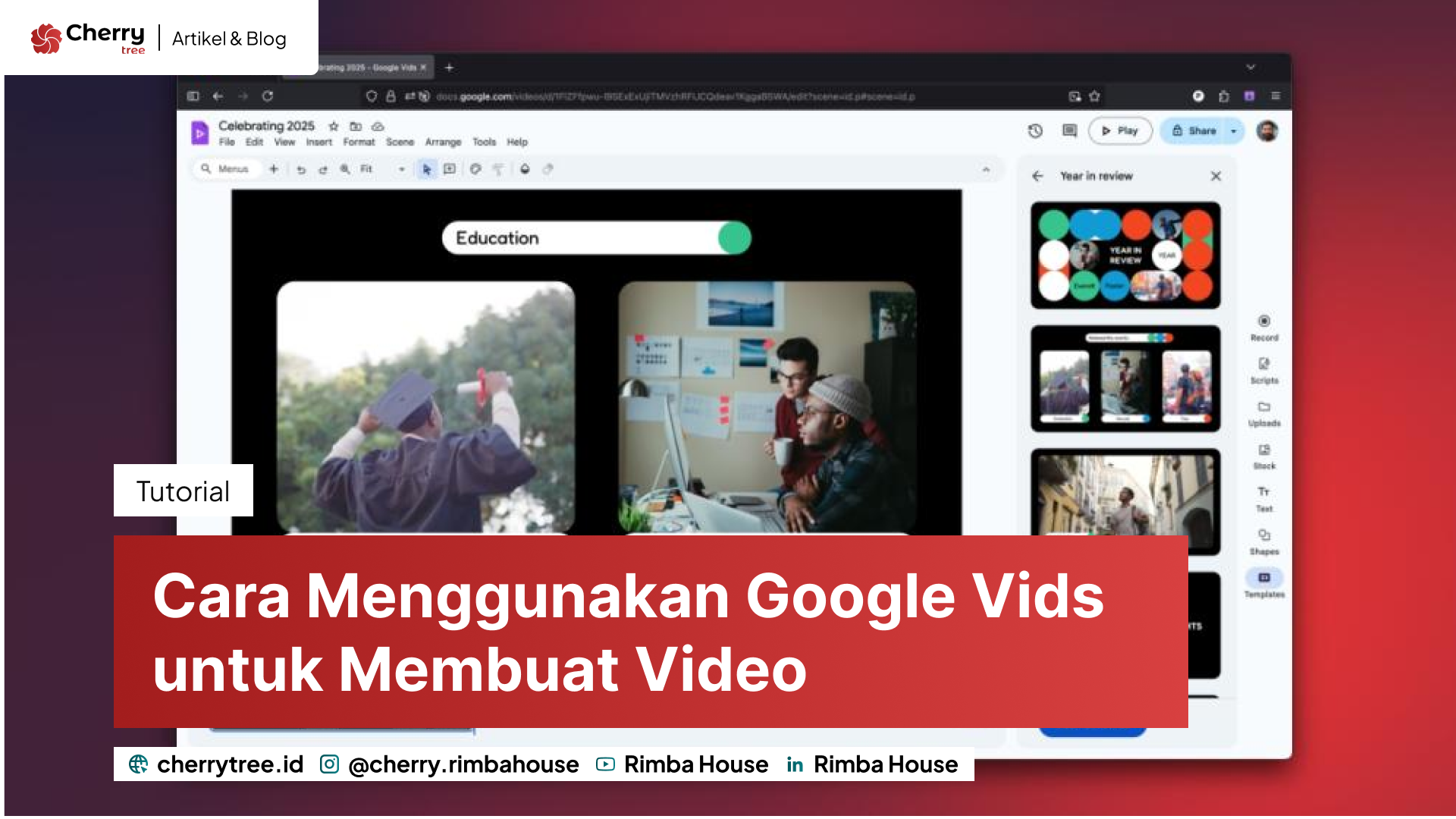Screen dimensions: 1456x819
Task: Open the View menu
Action: tap(284, 142)
